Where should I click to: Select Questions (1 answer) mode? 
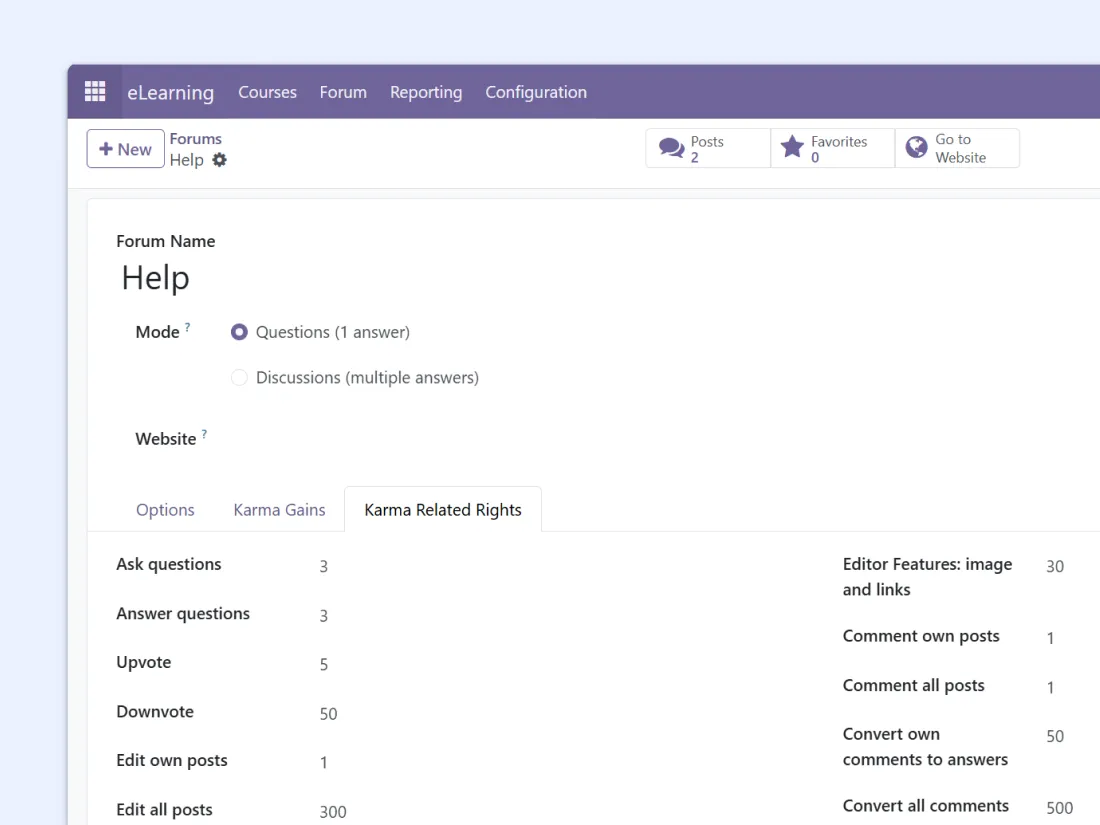(239, 332)
